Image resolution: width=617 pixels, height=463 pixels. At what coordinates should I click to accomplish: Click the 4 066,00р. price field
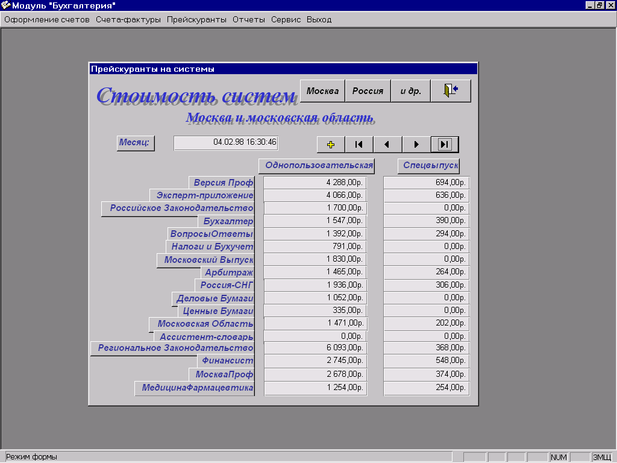tap(315, 196)
